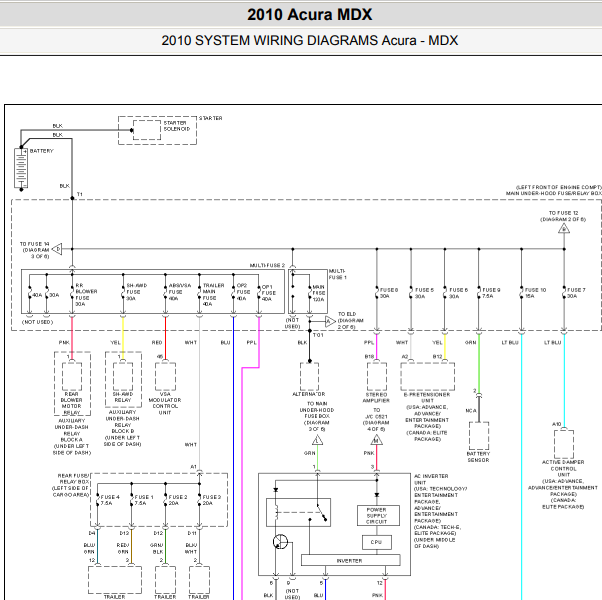The image size is (602, 600).
Task: Click the 2010 SYSTEM WIRING DIAGRAMS subtitle
Action: coord(309,40)
